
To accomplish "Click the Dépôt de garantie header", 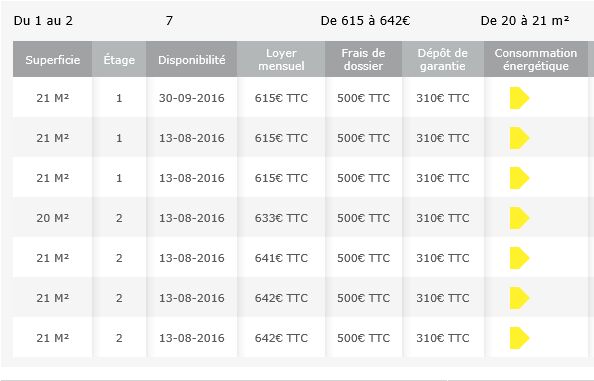I will [x=442, y=59].
